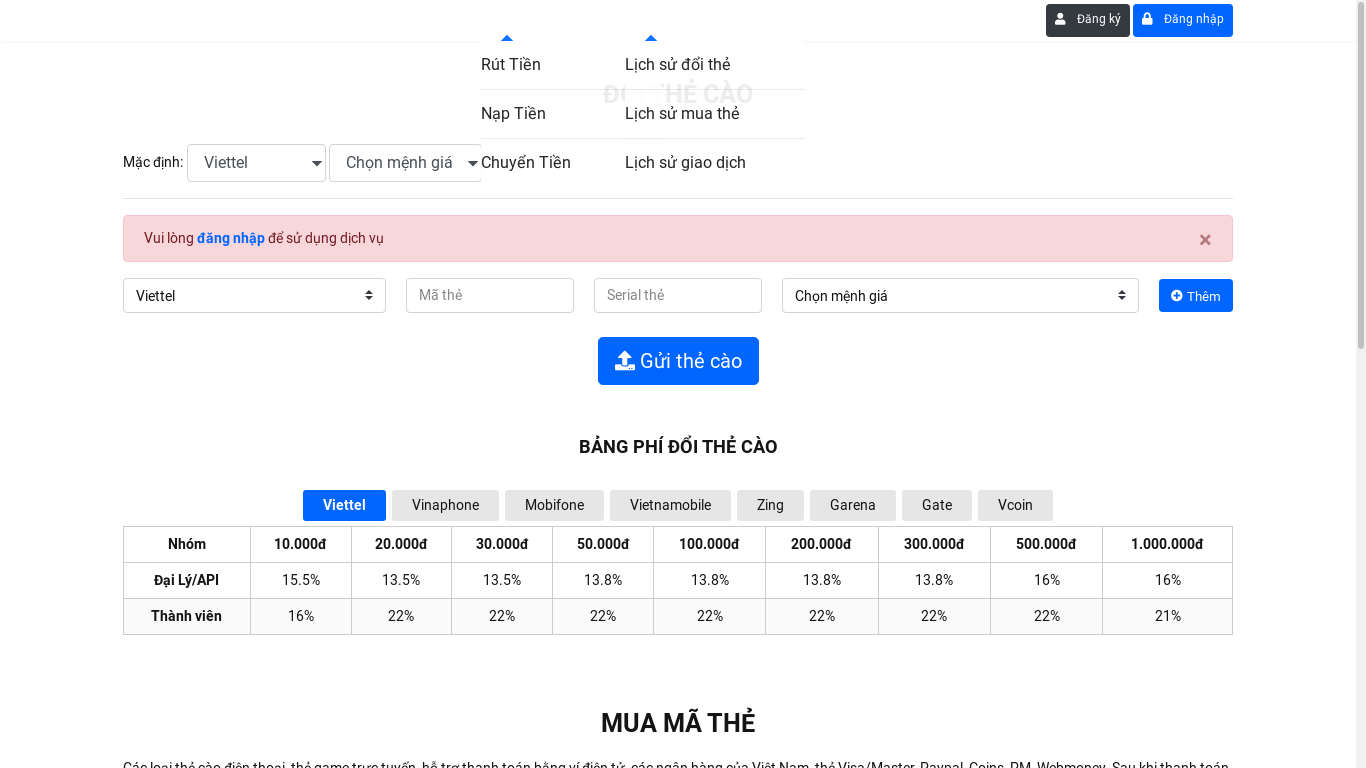This screenshot has width=1366, height=768.
Task: Click the Đăng ký button
Action: pyautogui.click(x=1087, y=20)
